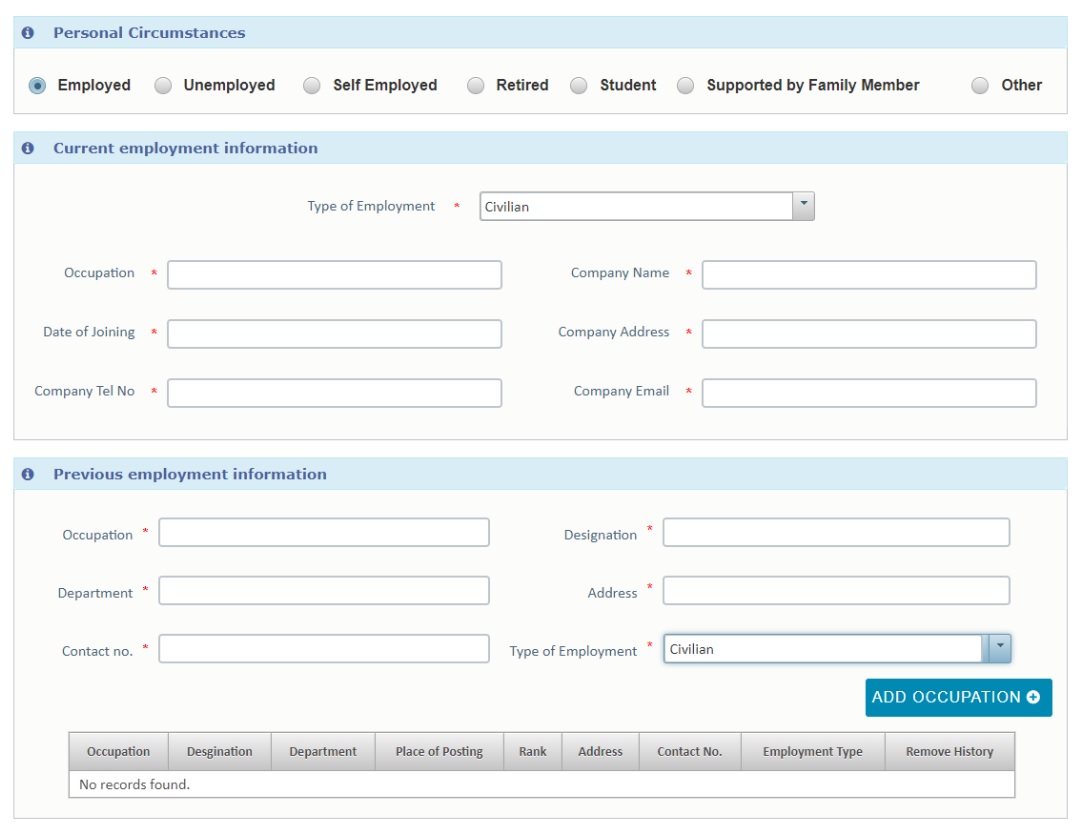The image size is (1079, 840).
Task: Click the Company Name input field
Action: pyautogui.click(x=869, y=274)
